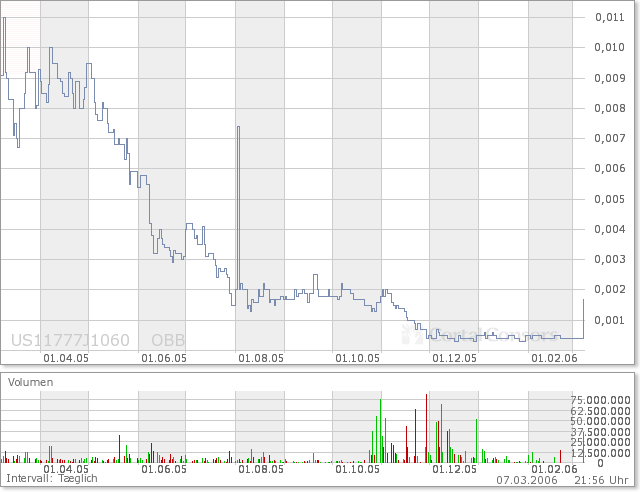Click the 75.000.000 volume axis label

[600, 400]
